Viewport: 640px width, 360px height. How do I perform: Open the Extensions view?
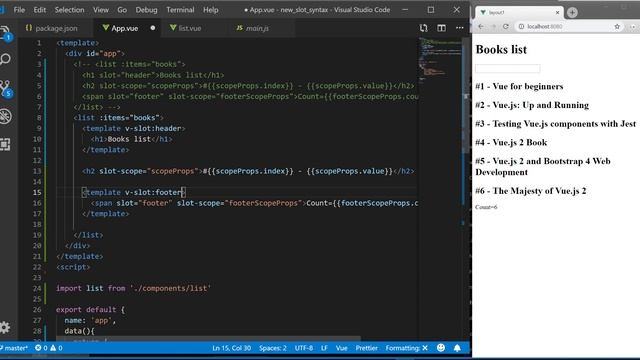click(x=5, y=144)
